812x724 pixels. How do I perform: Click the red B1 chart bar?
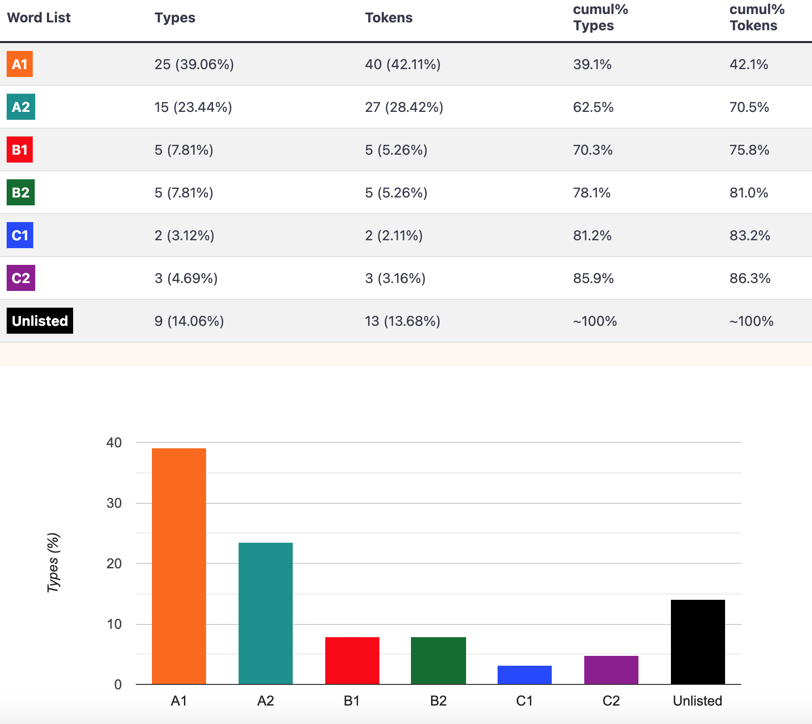click(352, 661)
